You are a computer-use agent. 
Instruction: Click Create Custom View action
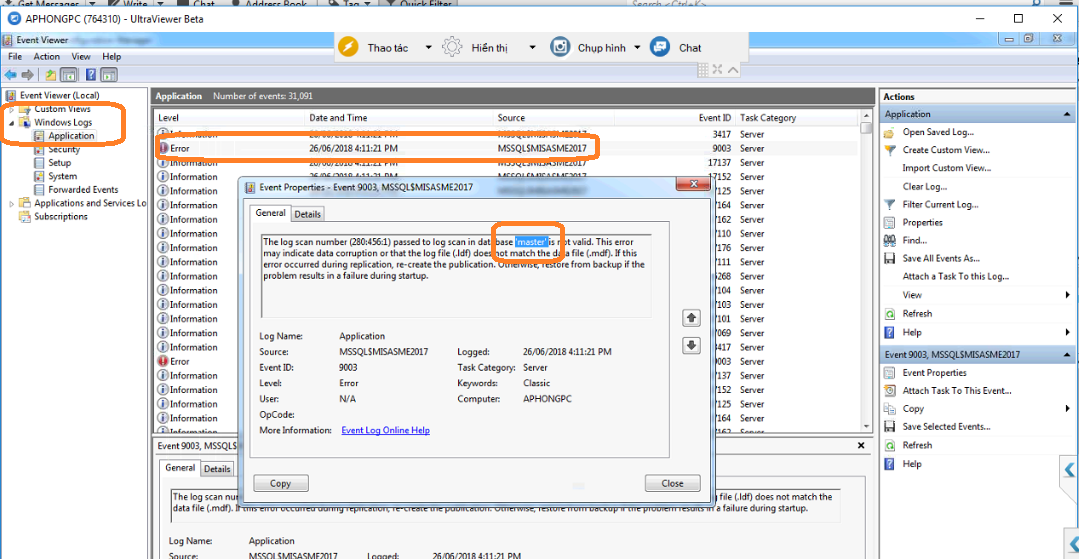[x=946, y=150]
